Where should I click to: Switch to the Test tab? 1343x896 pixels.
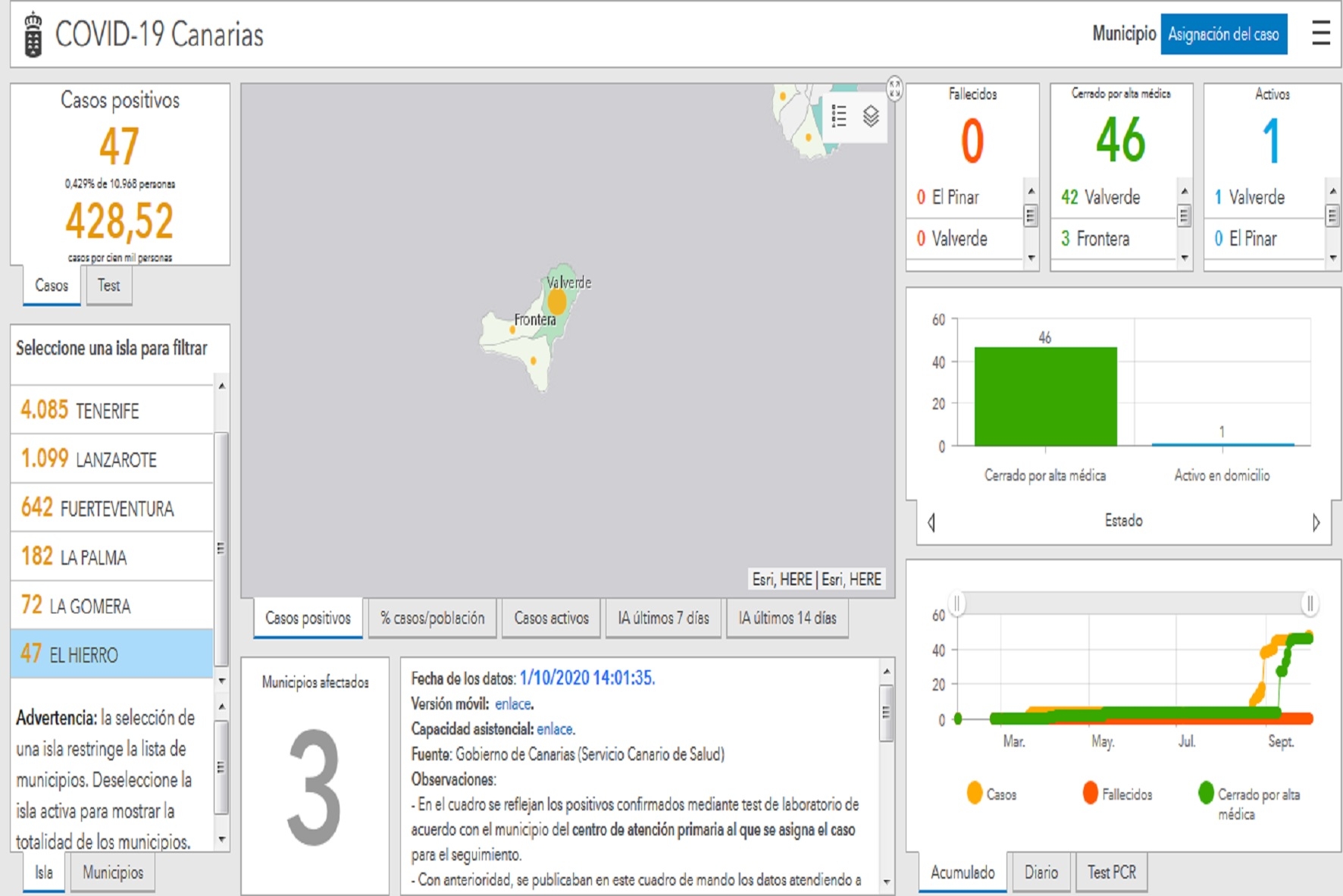(108, 286)
